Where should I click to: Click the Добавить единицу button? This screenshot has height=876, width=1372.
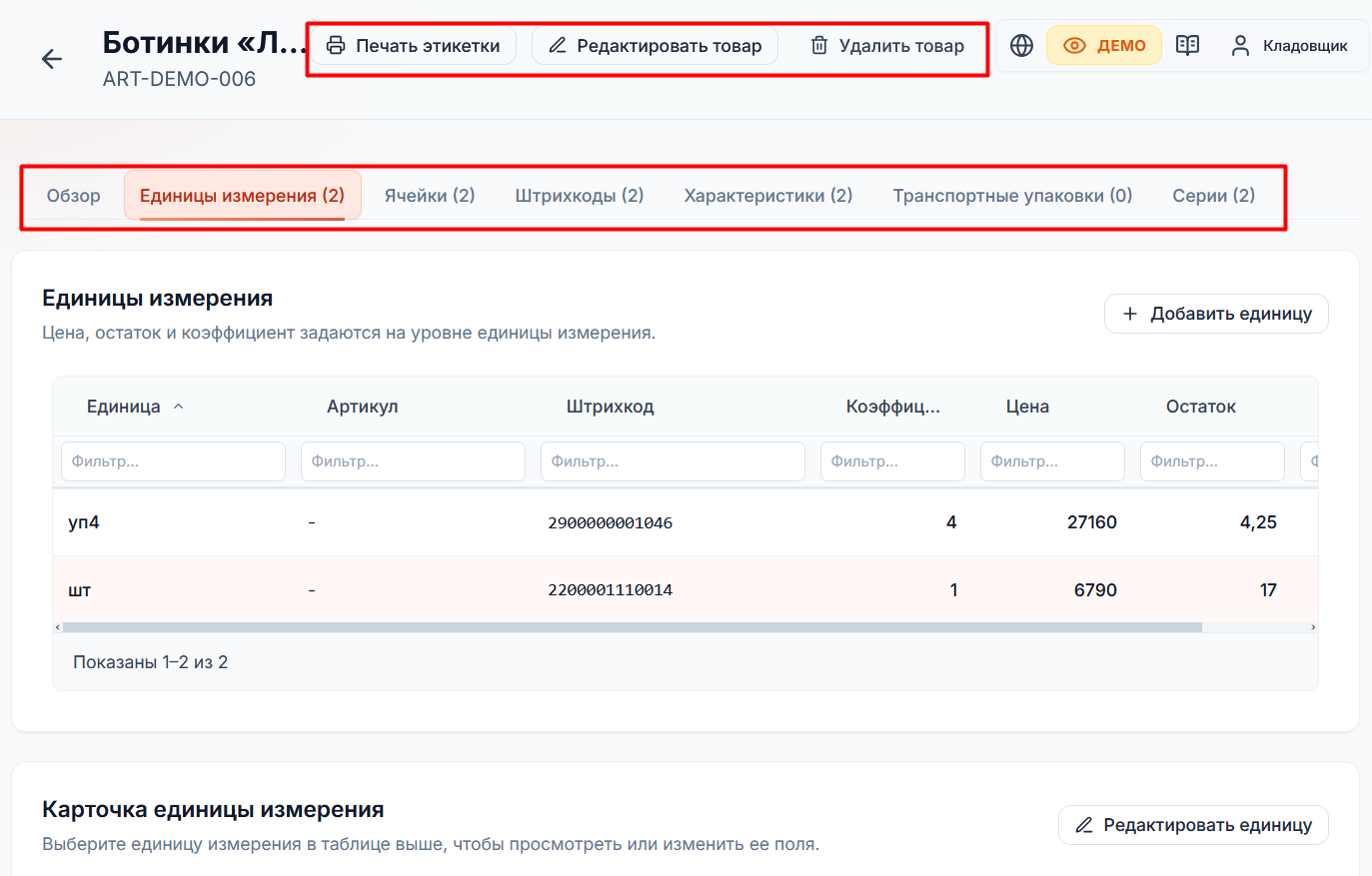[x=1216, y=314]
